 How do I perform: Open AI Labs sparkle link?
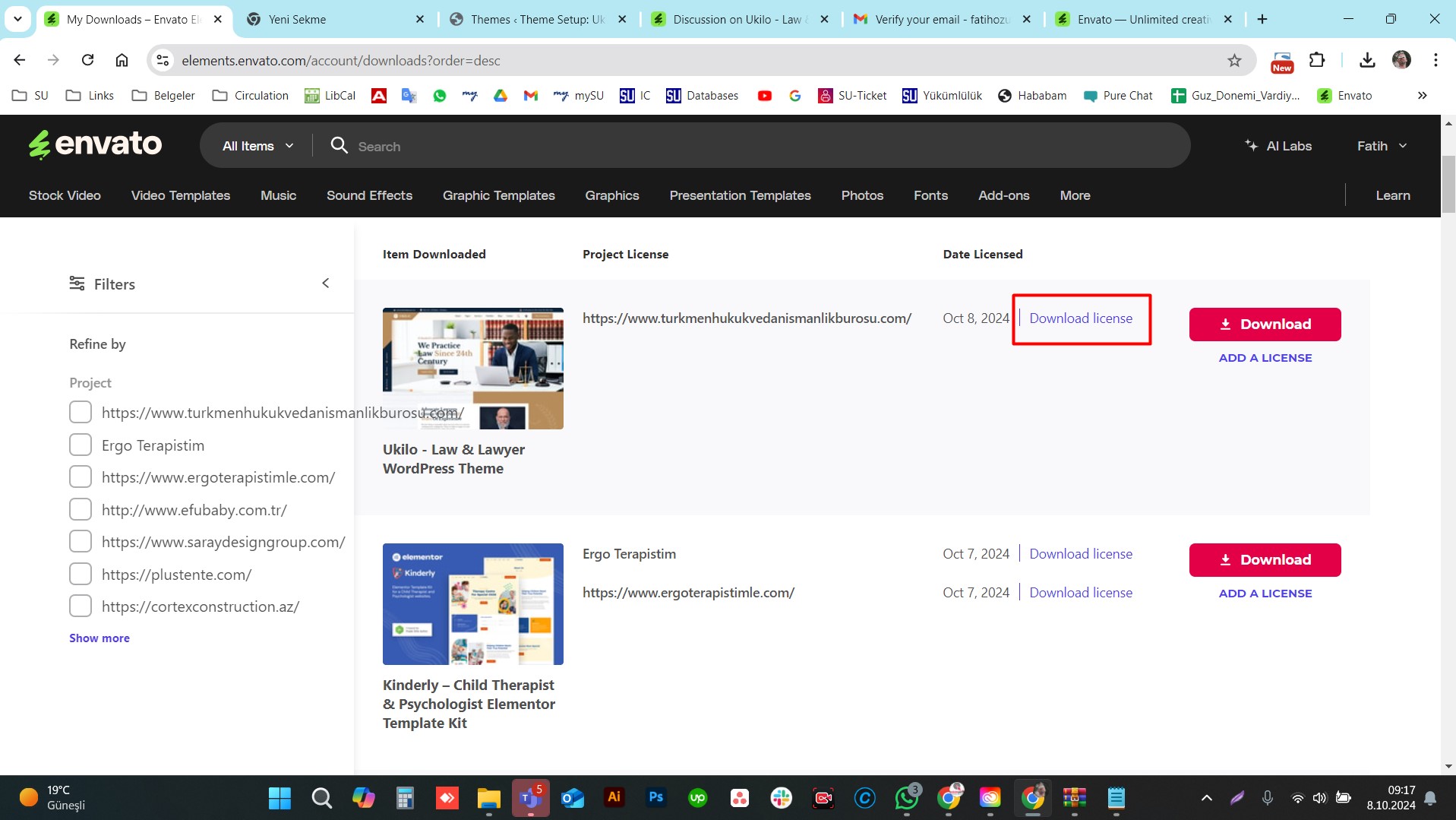[1278, 146]
